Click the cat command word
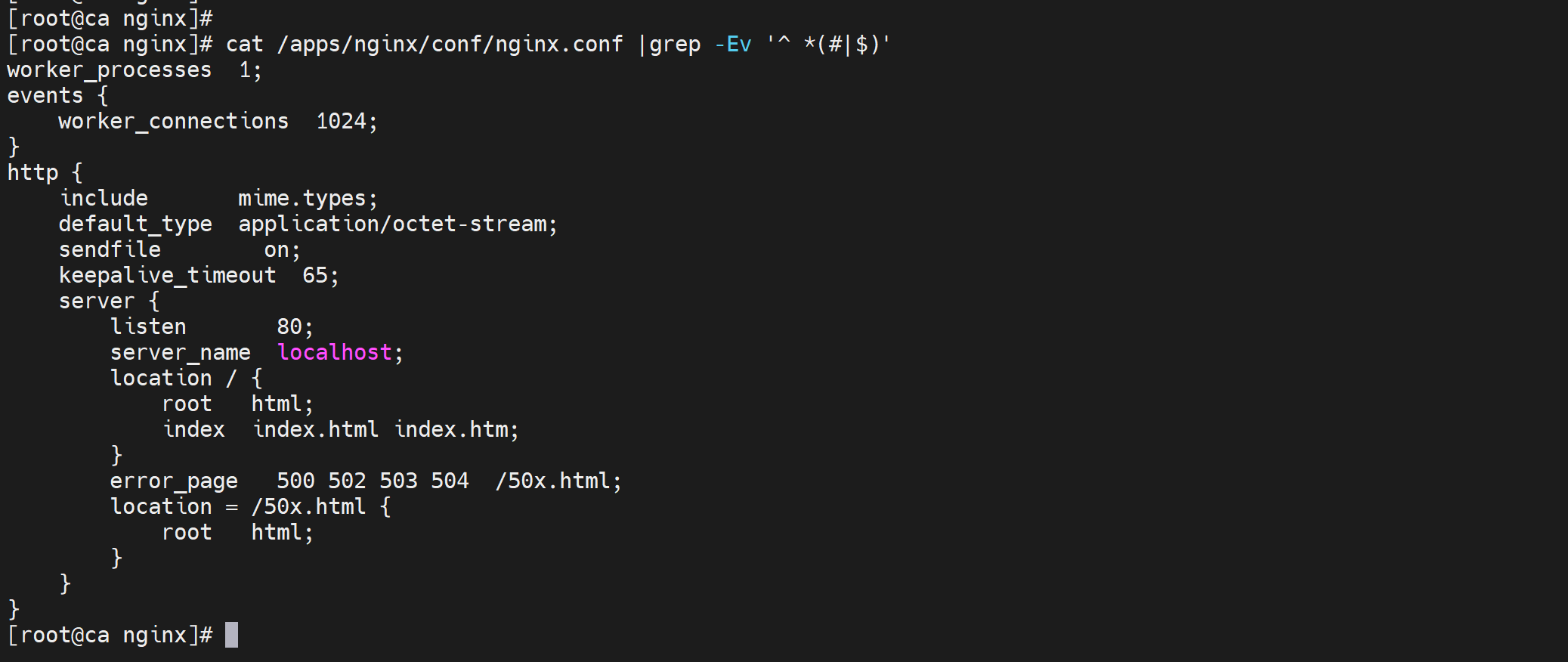1568x662 pixels. click(244, 45)
